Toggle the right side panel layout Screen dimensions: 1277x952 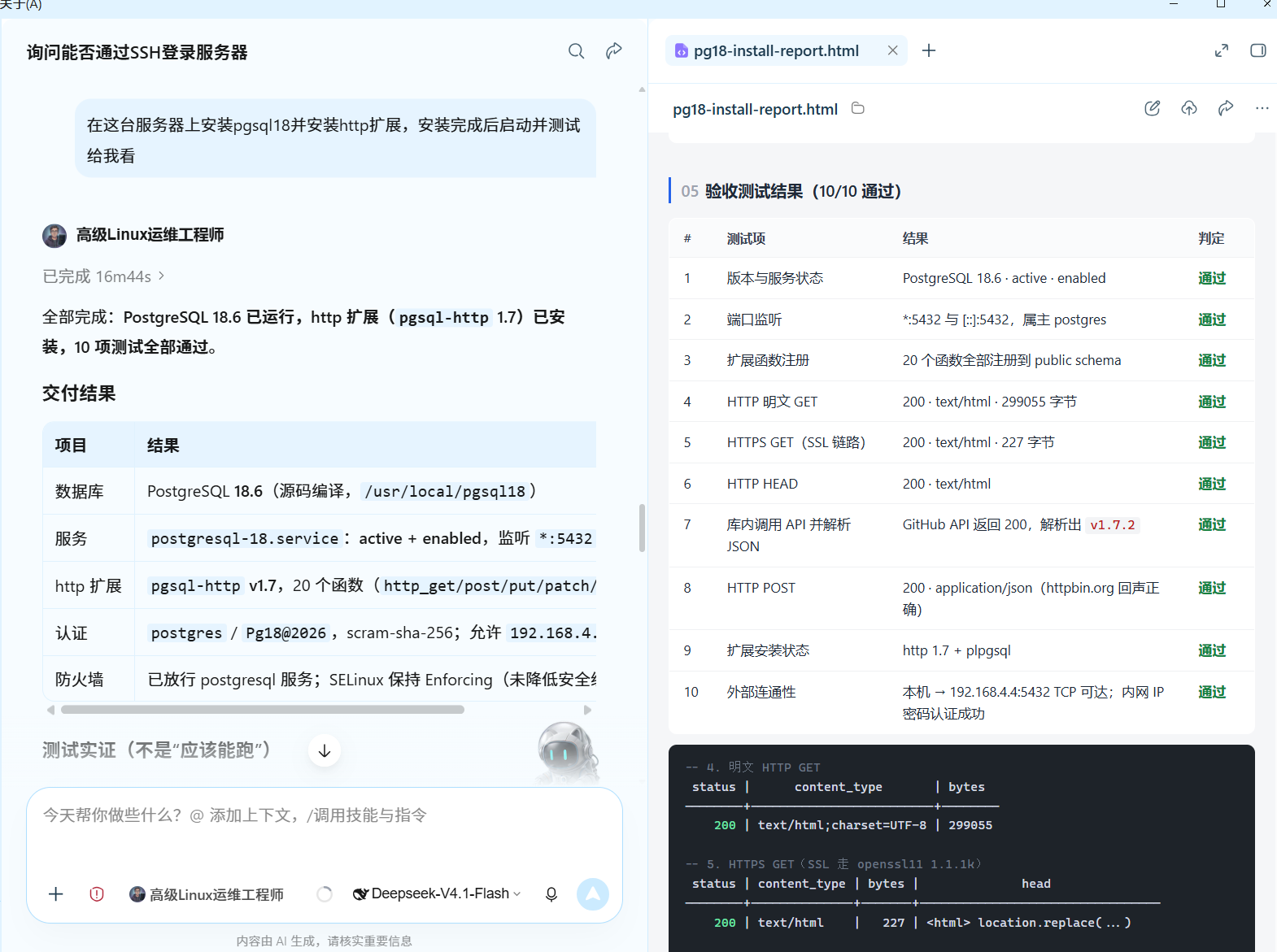pos(1258,50)
